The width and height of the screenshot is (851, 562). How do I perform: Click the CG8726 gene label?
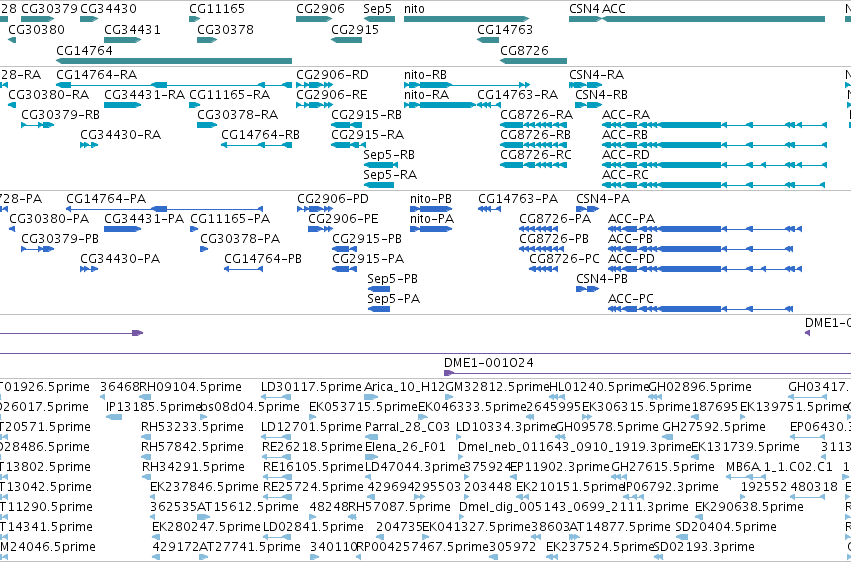[524, 50]
